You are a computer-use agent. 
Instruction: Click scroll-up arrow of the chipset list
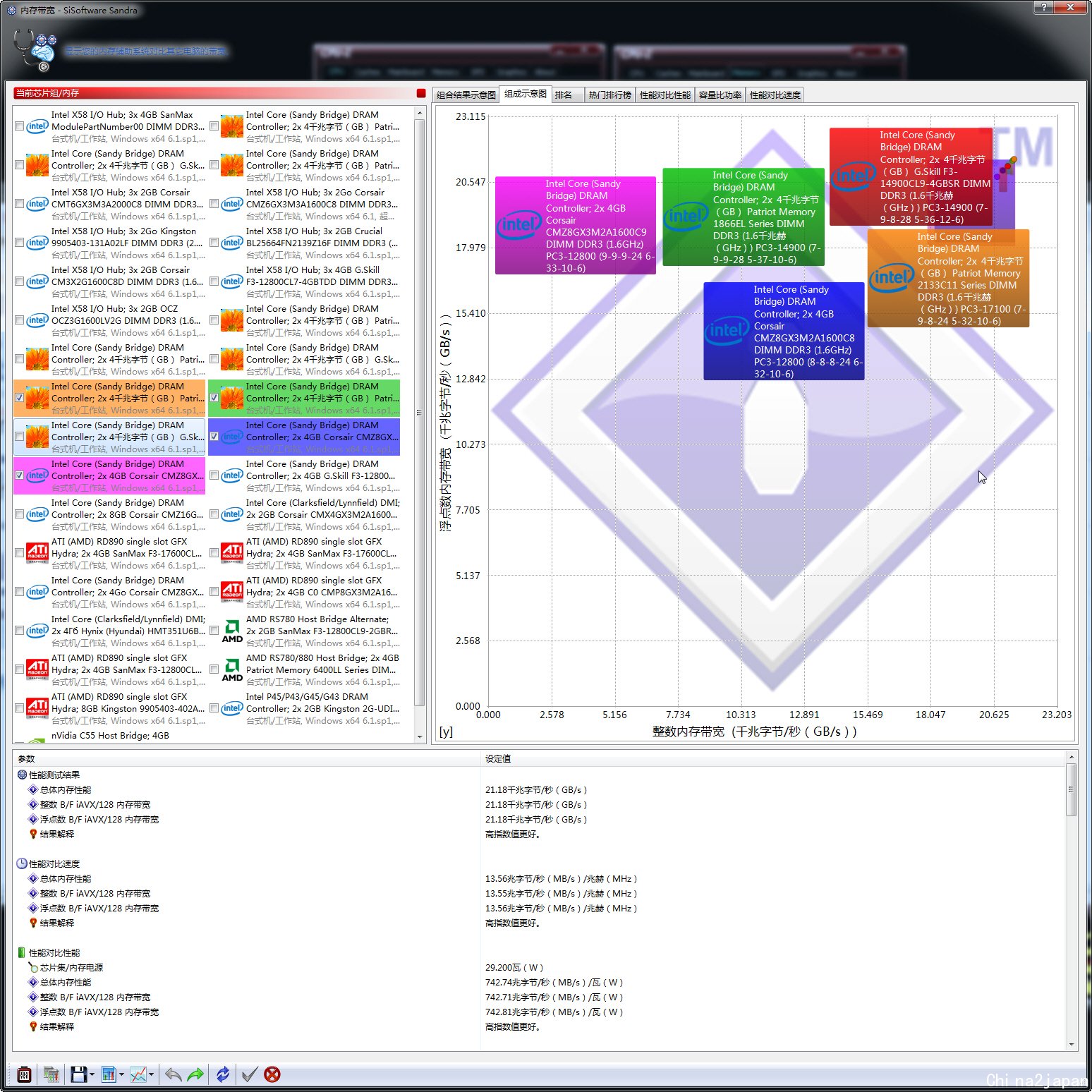click(420, 113)
